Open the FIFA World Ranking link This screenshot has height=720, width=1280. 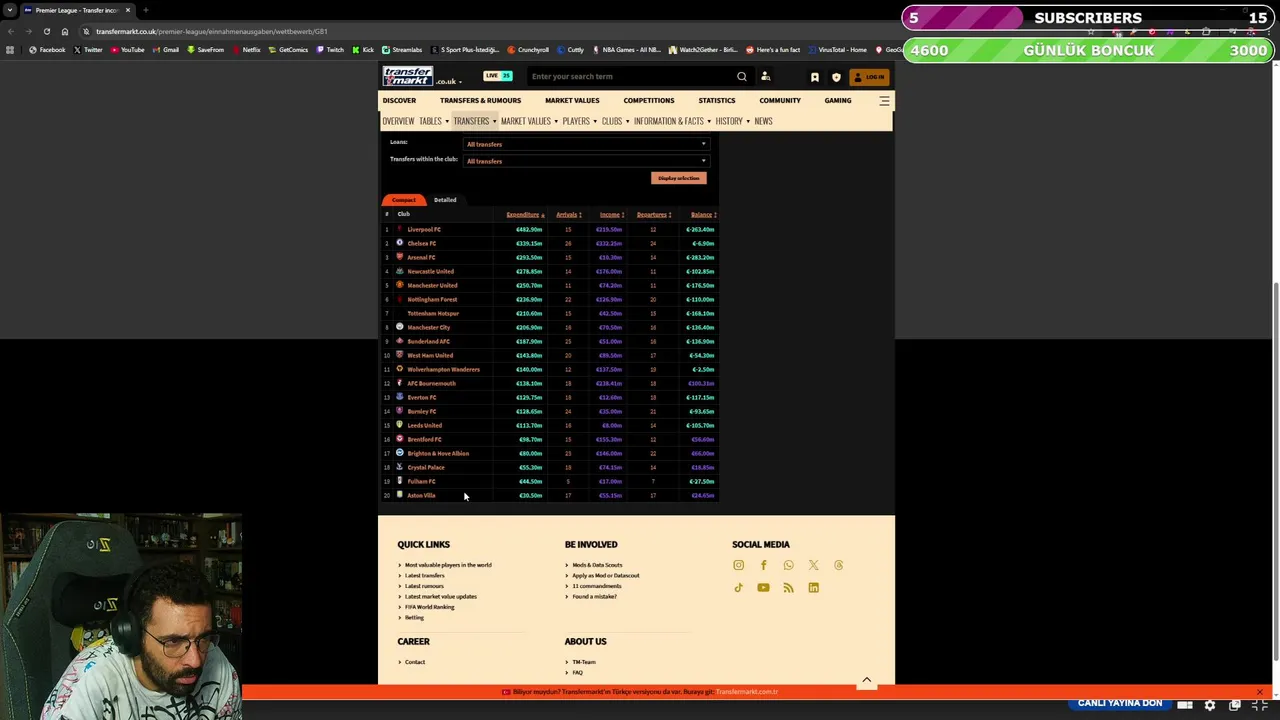click(429, 607)
